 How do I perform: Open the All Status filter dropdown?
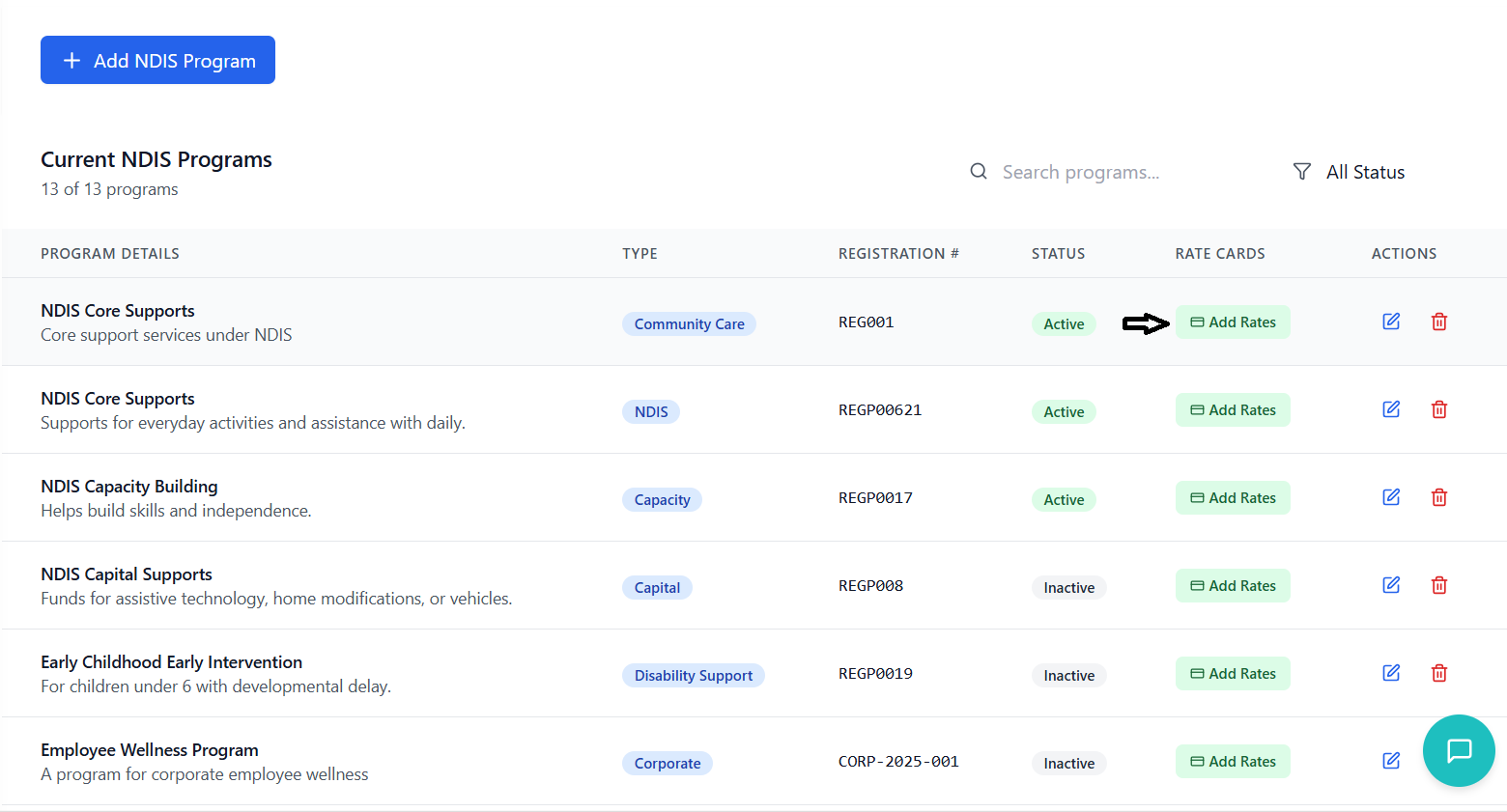click(1350, 172)
